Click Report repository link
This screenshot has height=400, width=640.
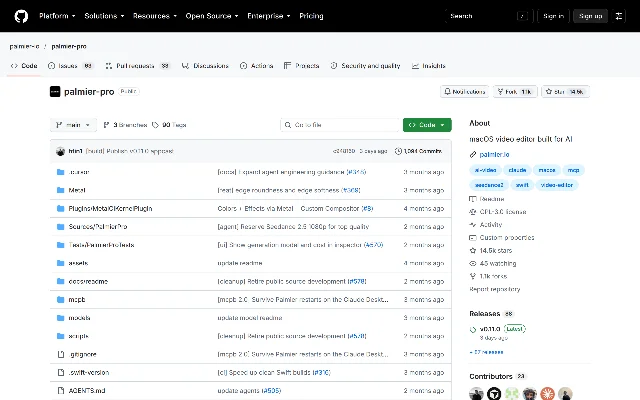click(x=495, y=289)
